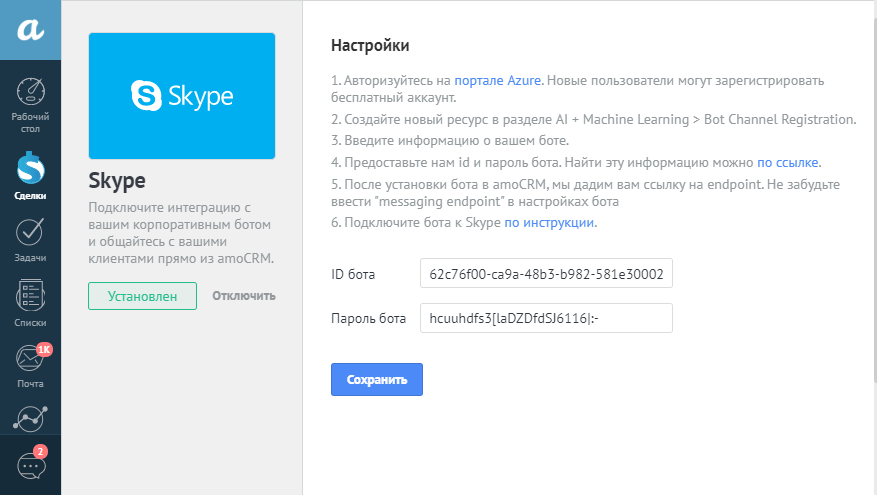Click the Сохранить button
This screenshot has height=495, width=877.
pos(376,380)
